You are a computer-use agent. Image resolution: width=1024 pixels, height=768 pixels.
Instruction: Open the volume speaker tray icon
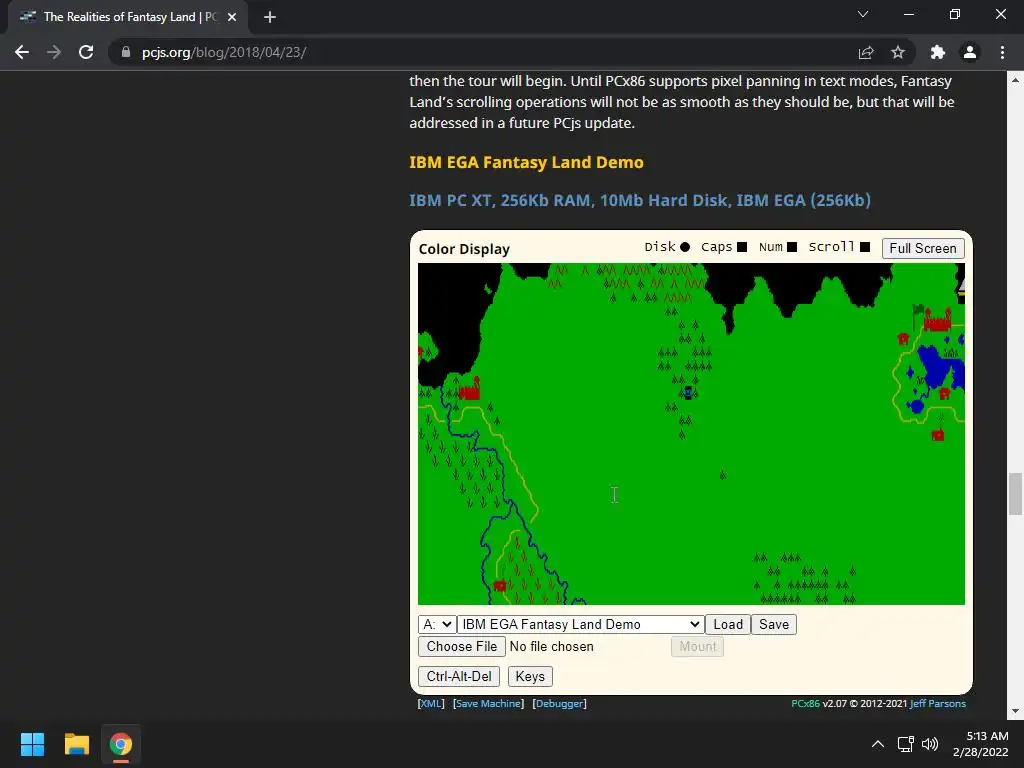[930, 744]
